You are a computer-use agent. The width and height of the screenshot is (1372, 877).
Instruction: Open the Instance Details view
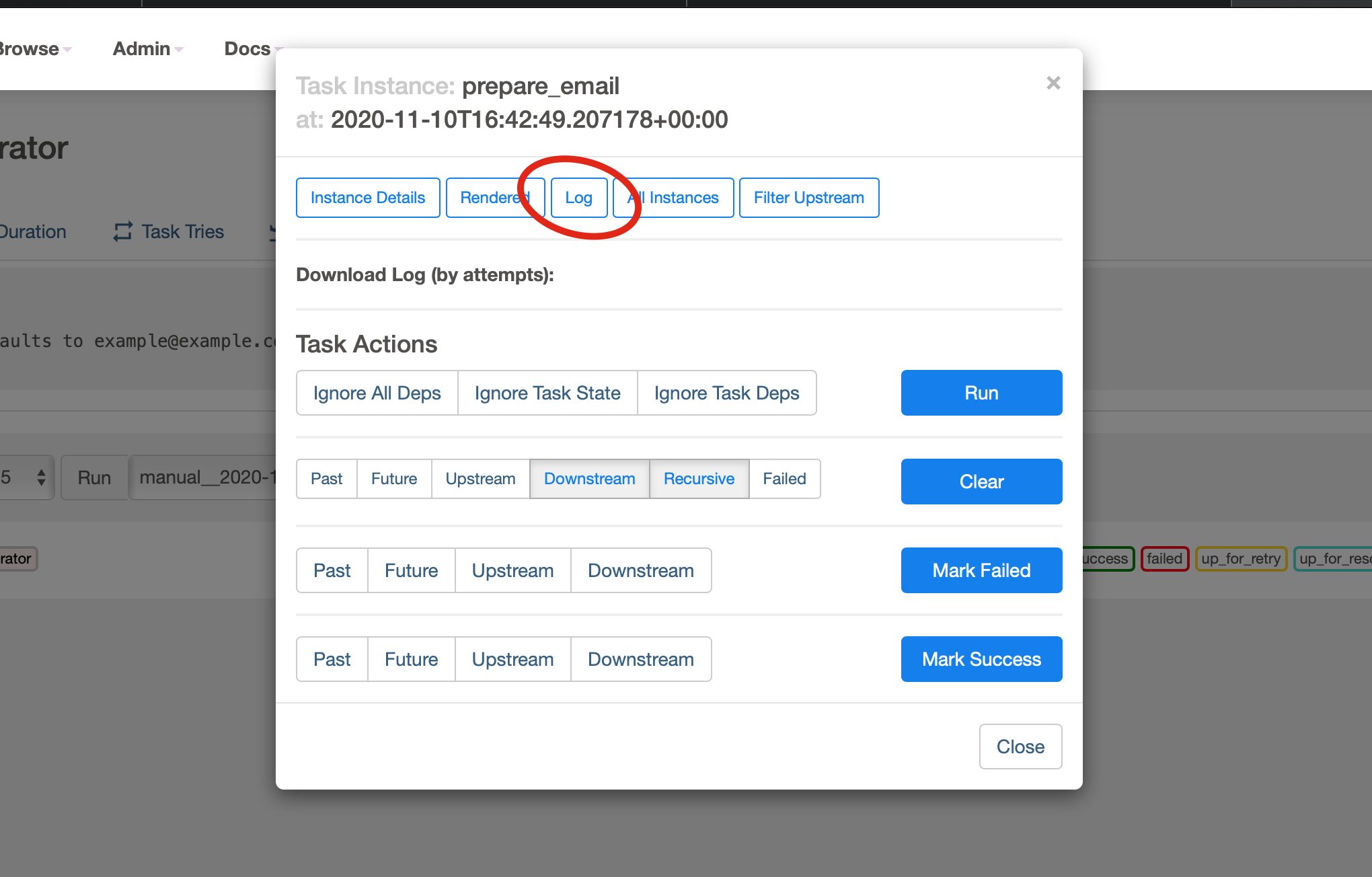pyautogui.click(x=368, y=198)
